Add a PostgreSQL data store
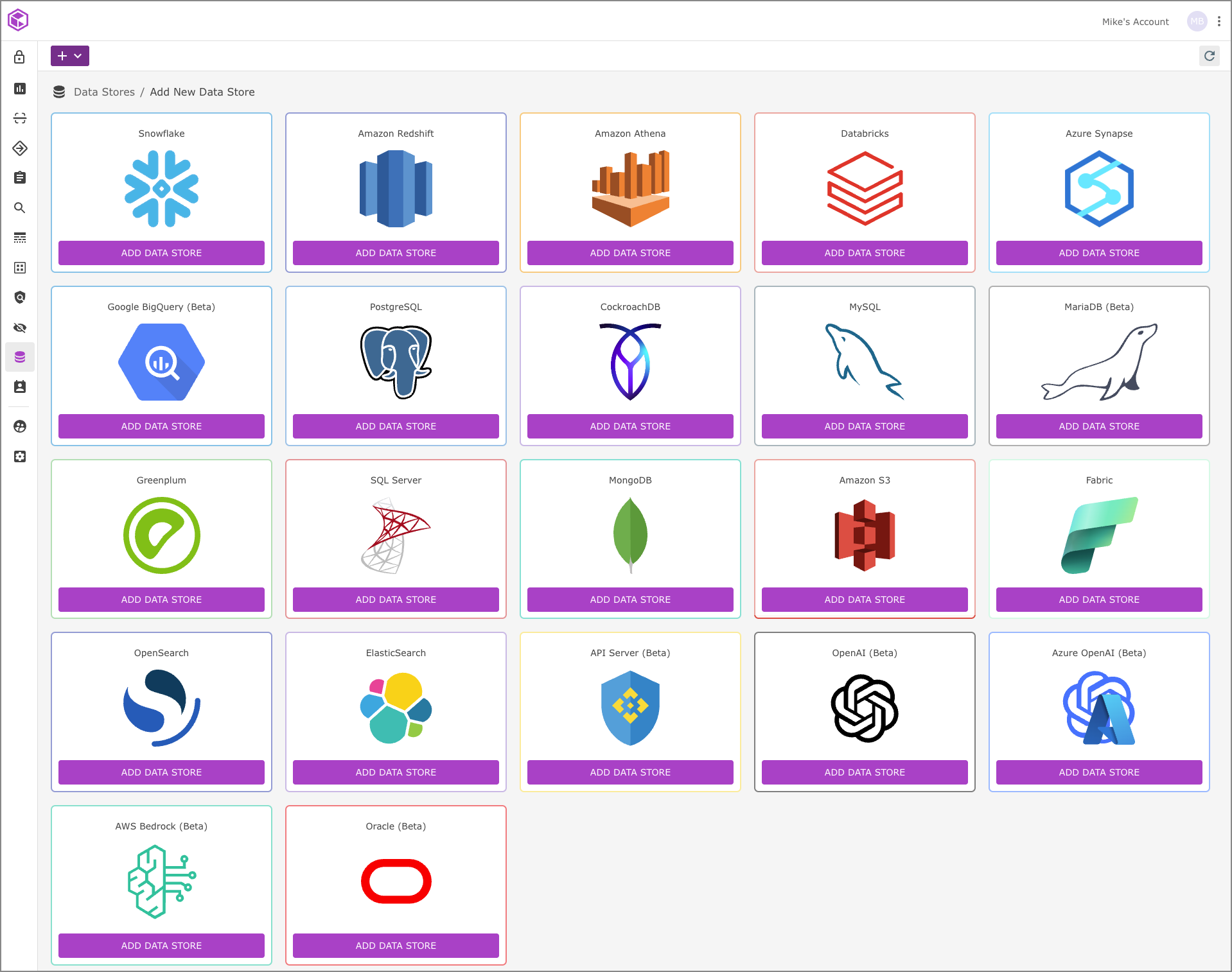This screenshot has width=1232, height=972. point(396,426)
